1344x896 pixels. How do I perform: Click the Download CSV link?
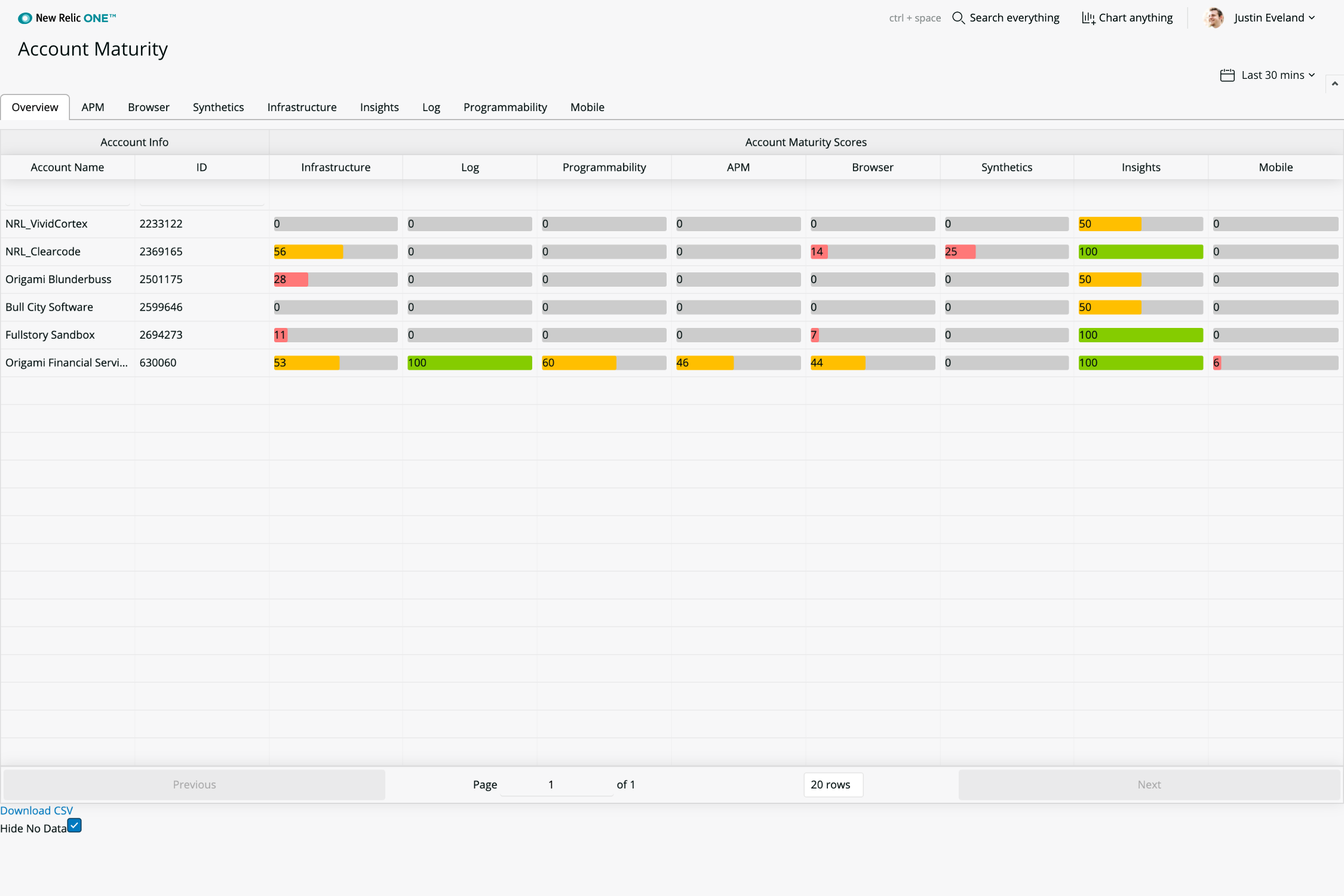point(36,811)
